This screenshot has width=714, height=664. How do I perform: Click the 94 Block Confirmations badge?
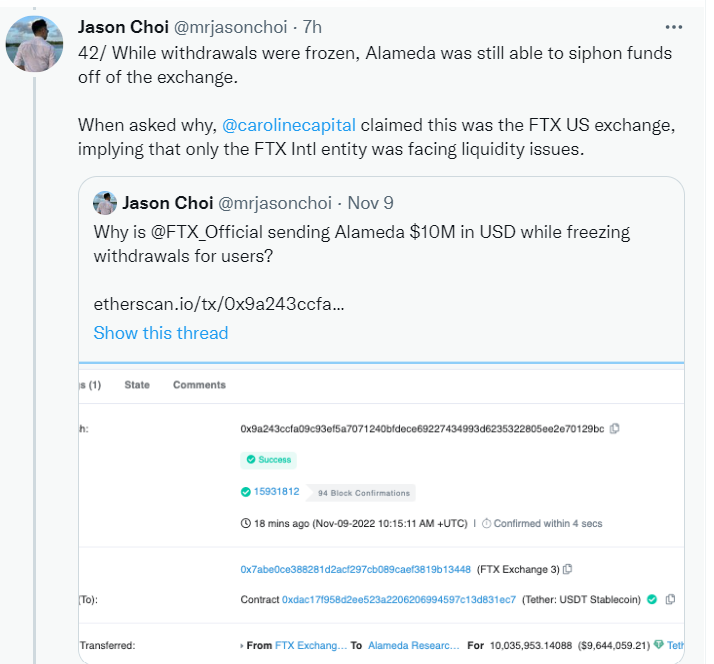pos(363,493)
